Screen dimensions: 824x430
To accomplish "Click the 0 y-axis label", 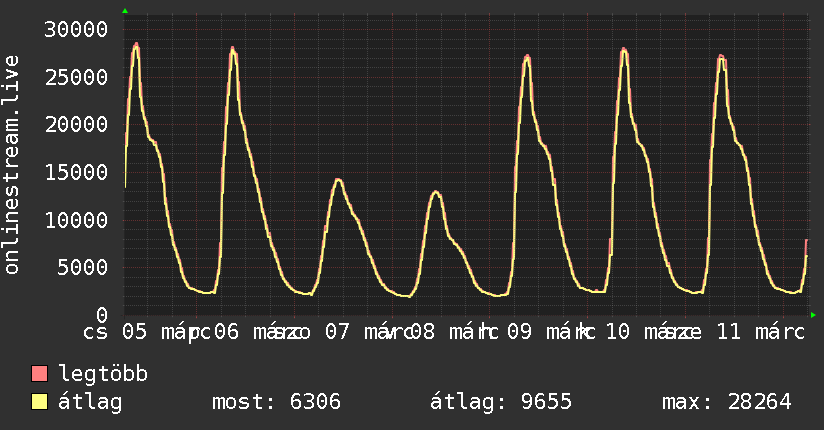I will [x=102, y=315].
